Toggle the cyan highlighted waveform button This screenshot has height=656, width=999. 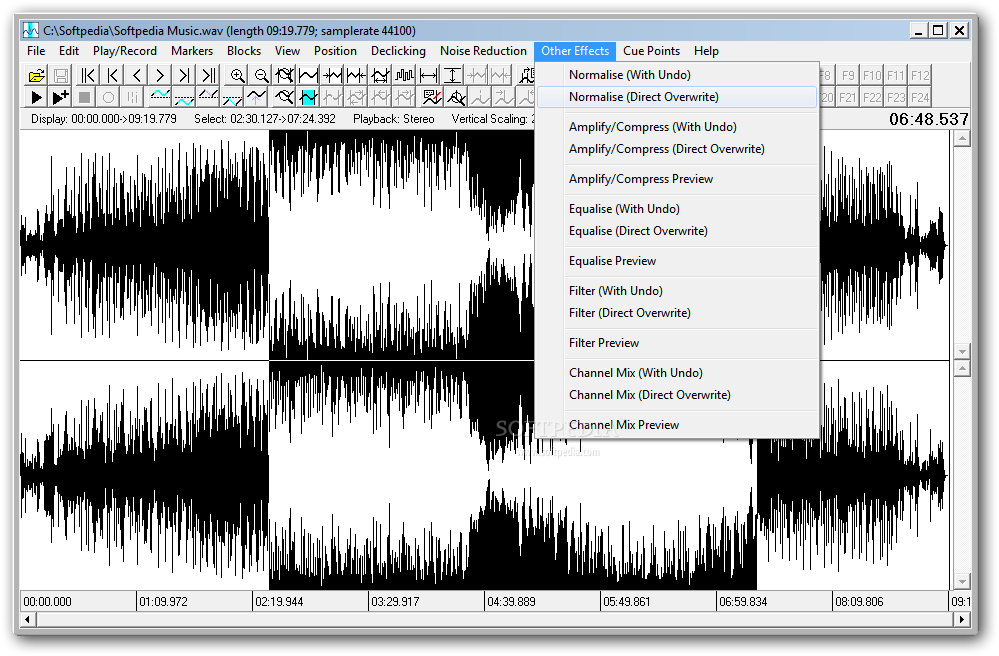(x=308, y=97)
